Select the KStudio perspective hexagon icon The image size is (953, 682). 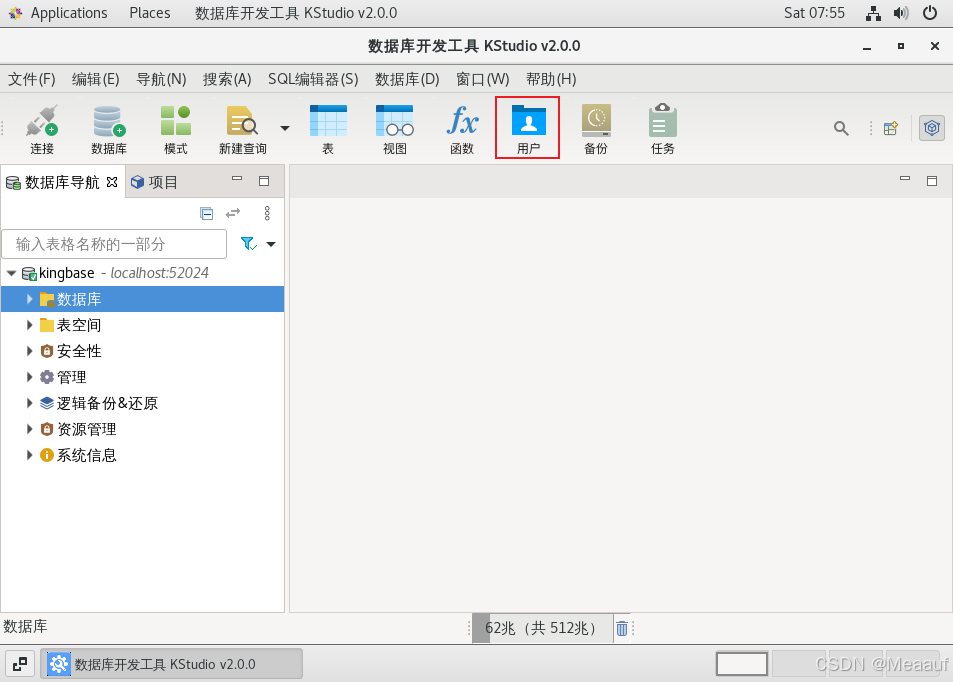[932, 128]
